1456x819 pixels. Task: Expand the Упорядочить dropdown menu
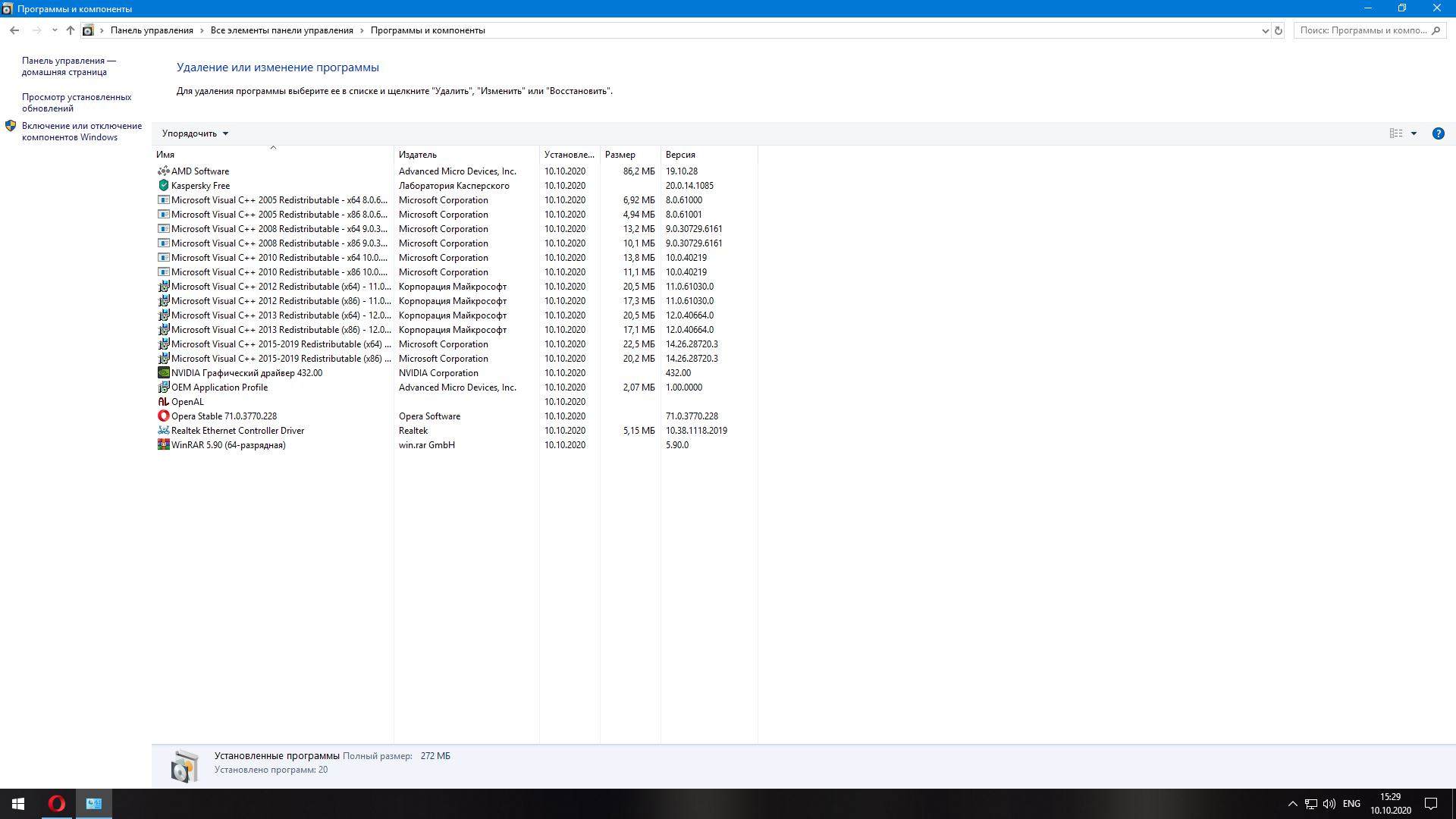click(195, 133)
